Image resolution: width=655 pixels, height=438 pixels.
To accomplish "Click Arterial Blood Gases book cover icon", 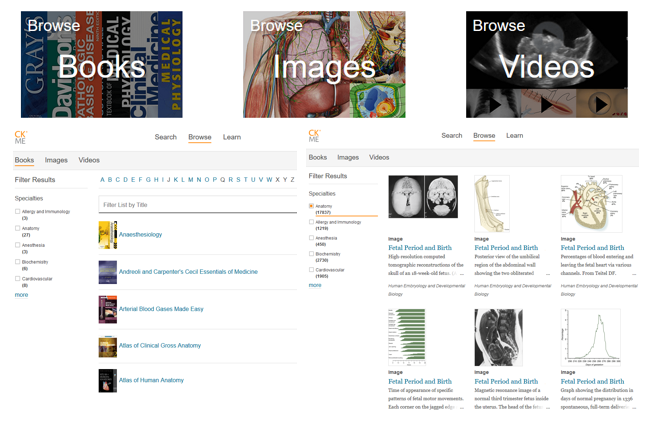I will (107, 309).
